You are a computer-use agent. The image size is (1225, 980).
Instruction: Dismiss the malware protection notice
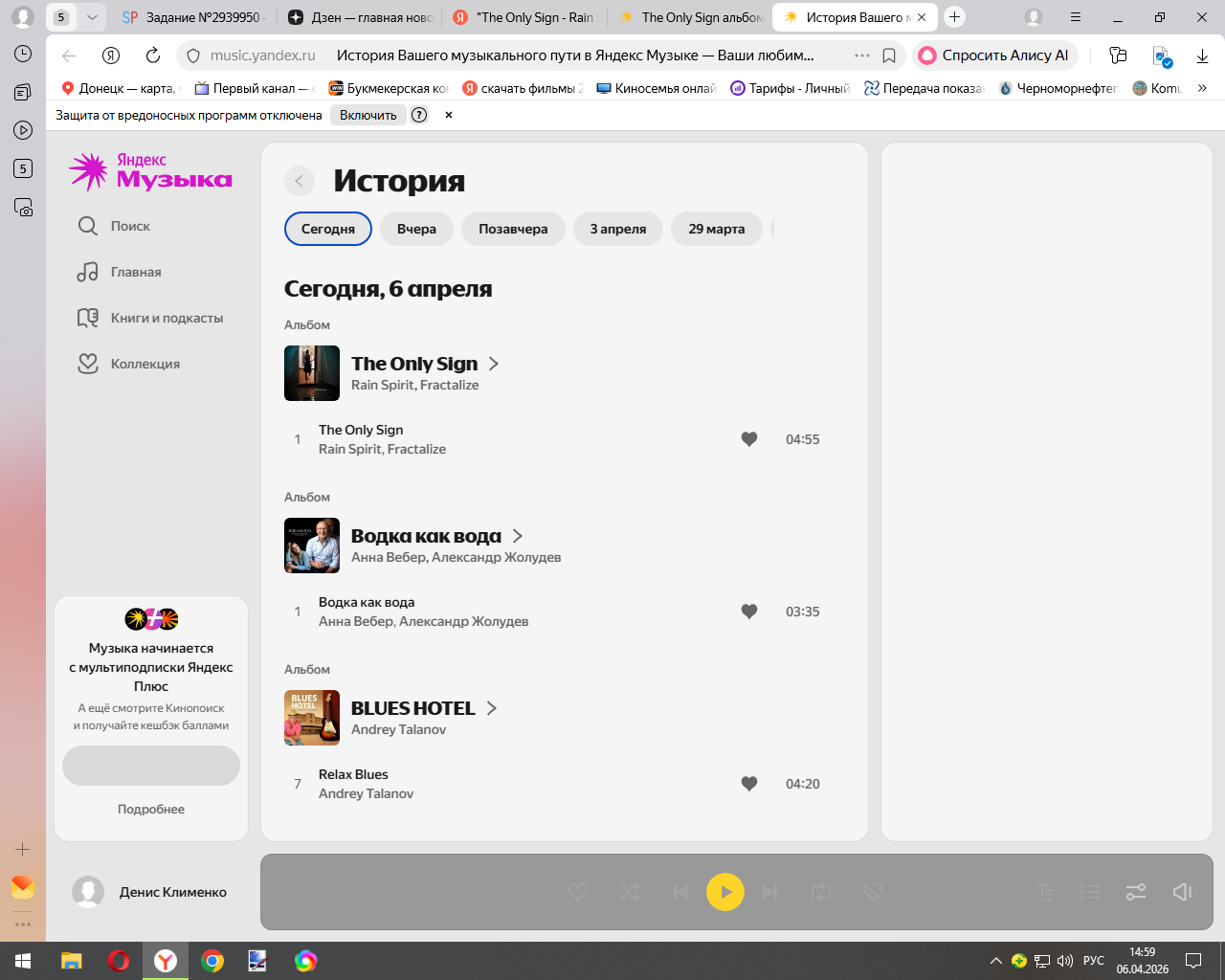tap(449, 115)
